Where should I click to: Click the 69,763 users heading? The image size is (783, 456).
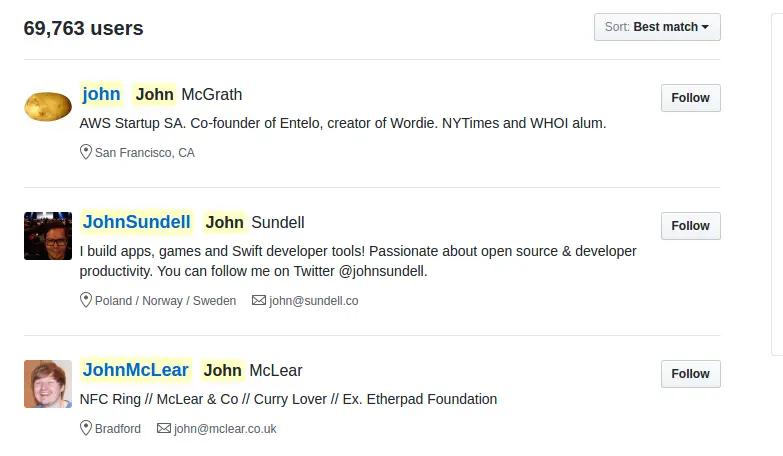tap(84, 28)
